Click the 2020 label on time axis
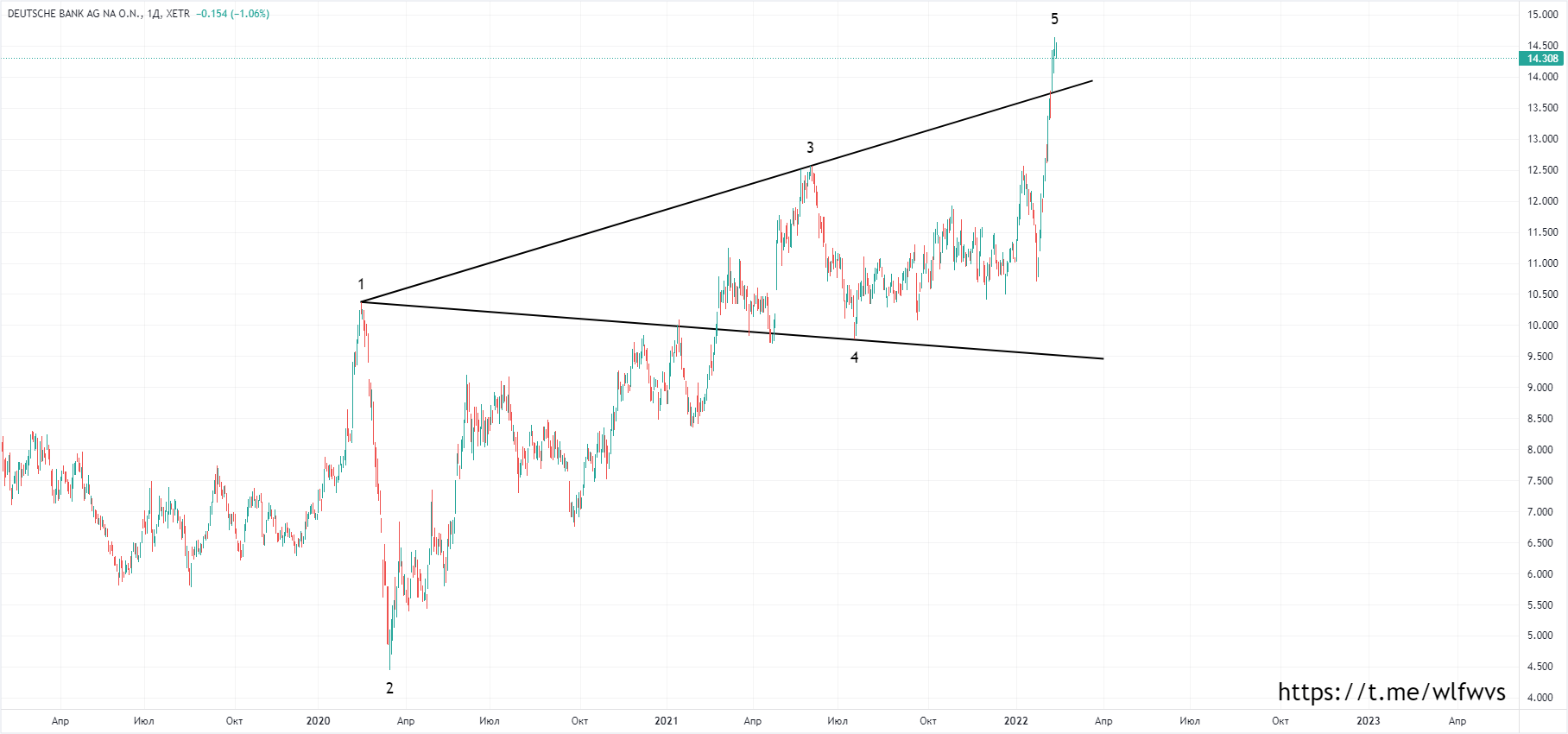 click(x=318, y=721)
